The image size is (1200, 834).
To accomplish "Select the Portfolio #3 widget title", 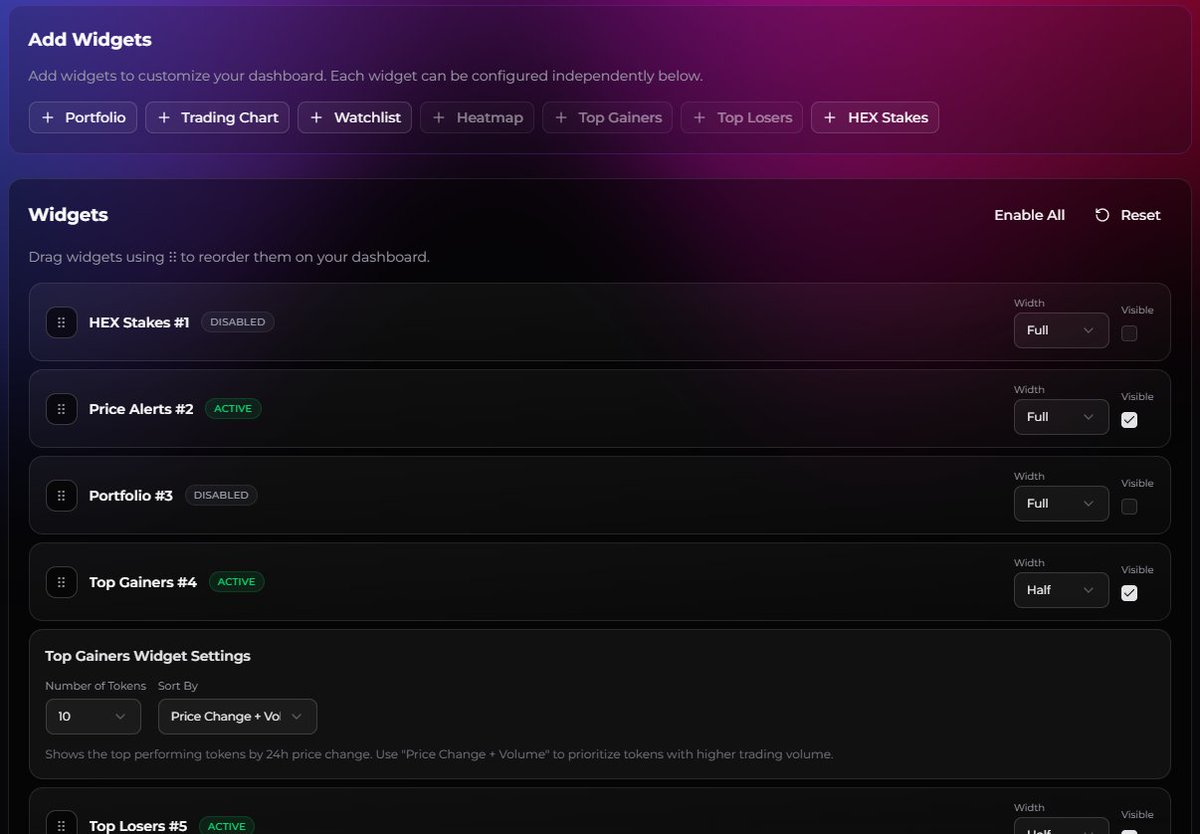I will pos(131,495).
